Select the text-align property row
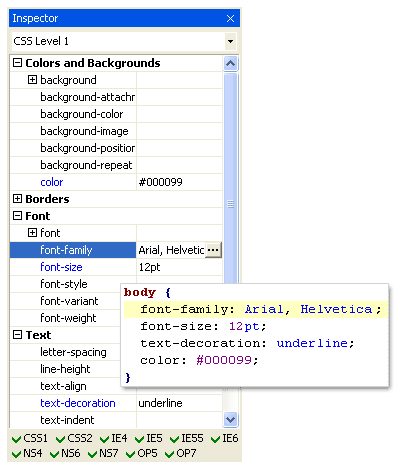The width and height of the screenshot is (400, 471). coord(65,386)
